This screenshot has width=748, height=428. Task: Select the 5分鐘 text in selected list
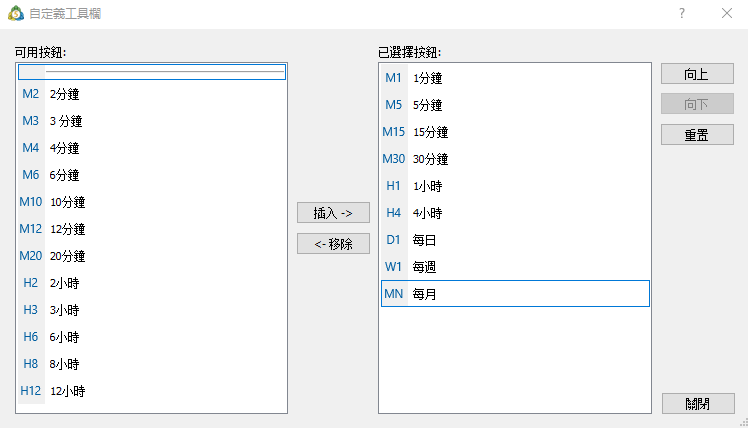427,105
